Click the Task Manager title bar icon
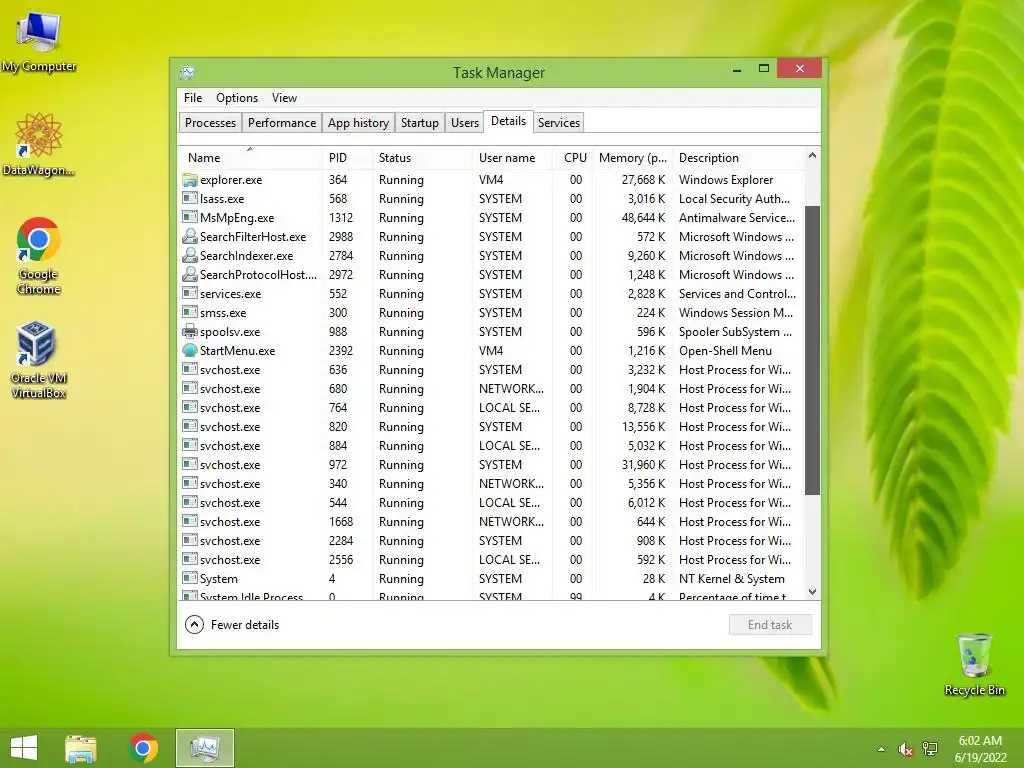 tap(187, 72)
